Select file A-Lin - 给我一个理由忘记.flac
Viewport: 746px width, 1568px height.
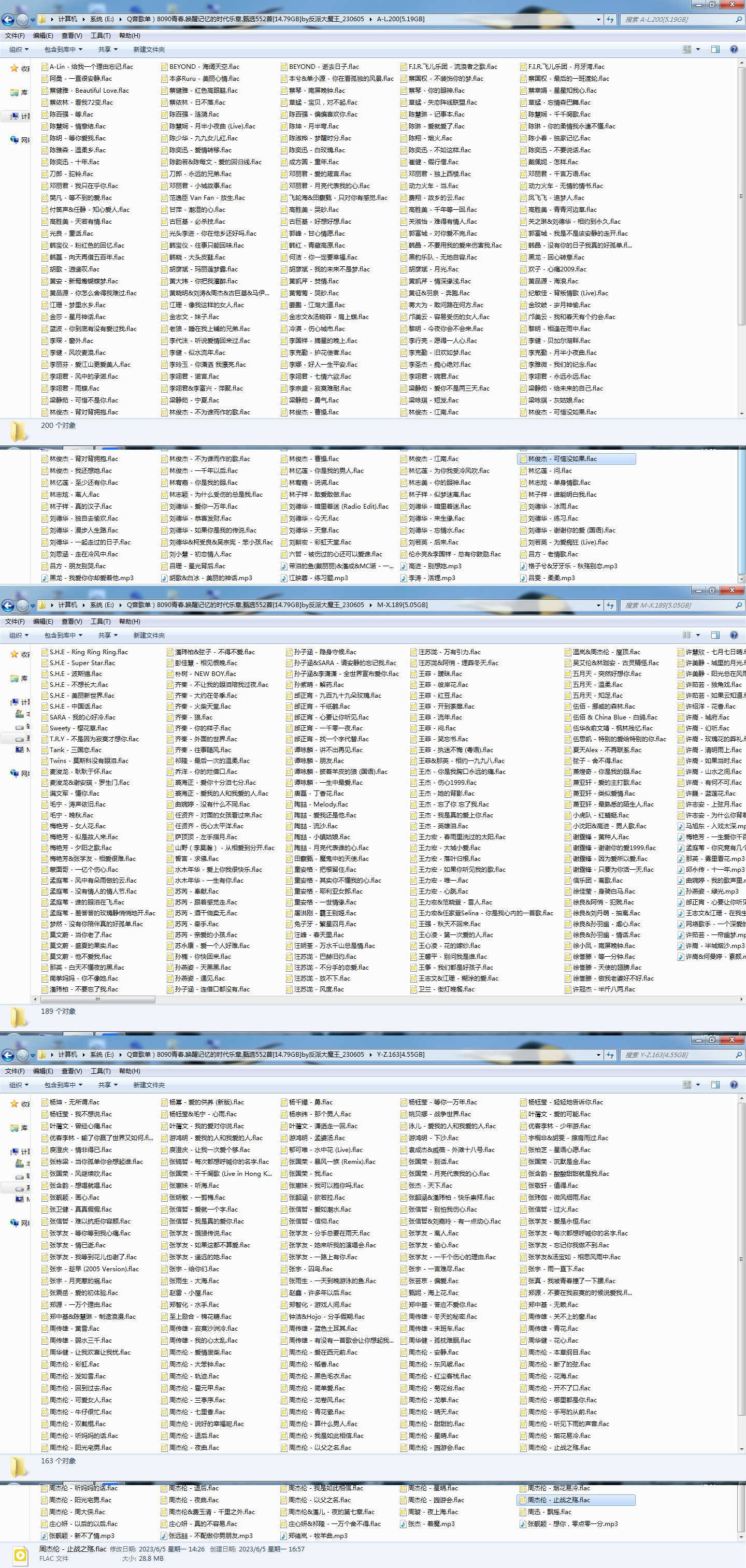pyautogui.click(x=87, y=66)
